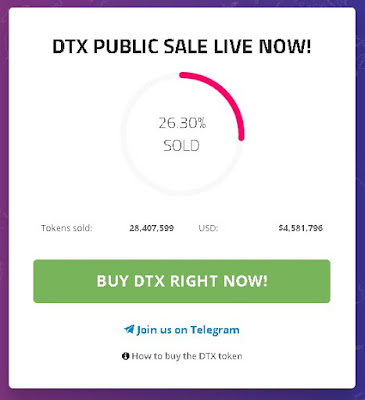Click the word Telegram in the blue link
This screenshot has width=365, height=400.
[x=215, y=330]
